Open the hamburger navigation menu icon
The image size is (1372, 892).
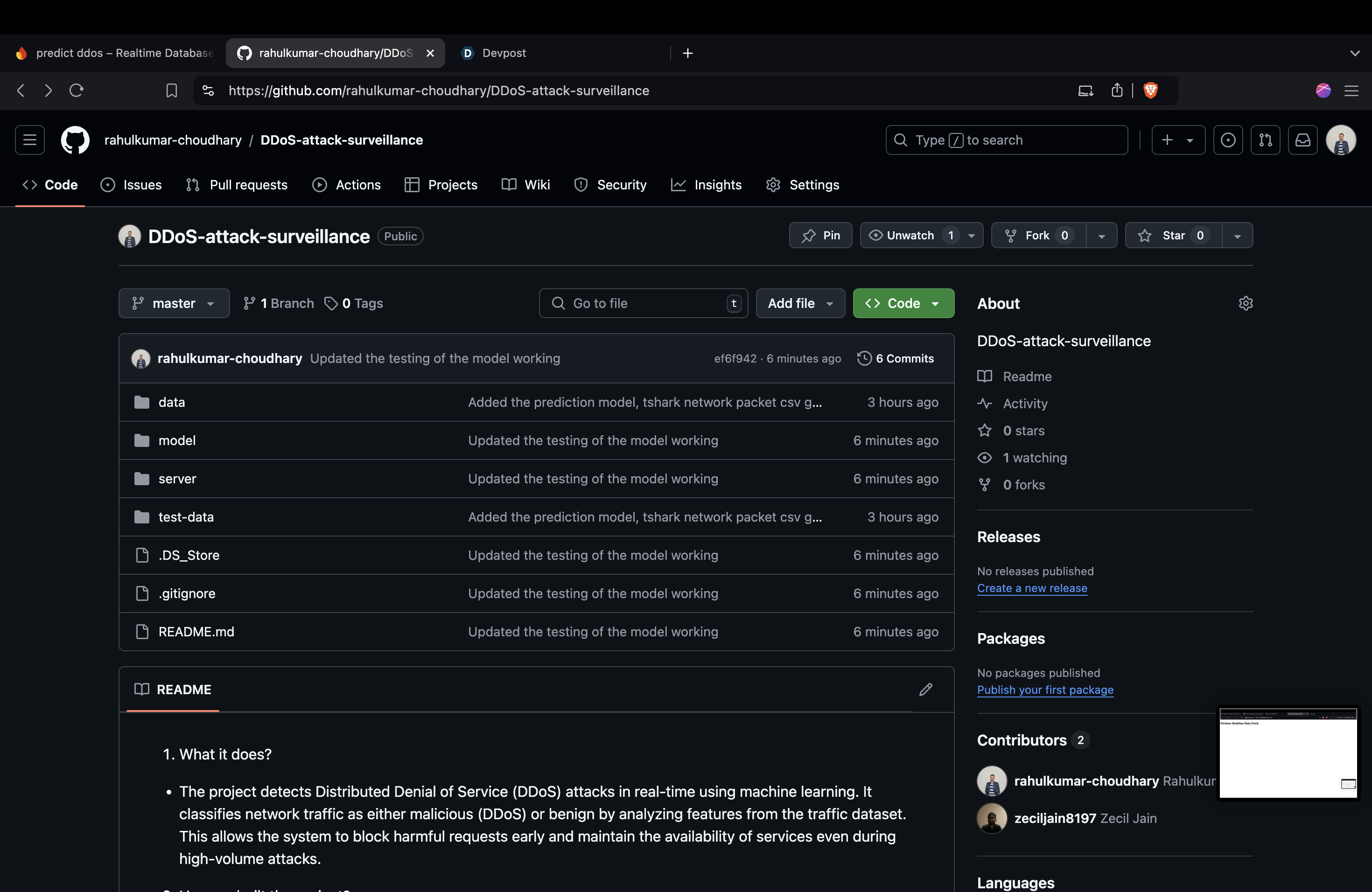coord(29,140)
